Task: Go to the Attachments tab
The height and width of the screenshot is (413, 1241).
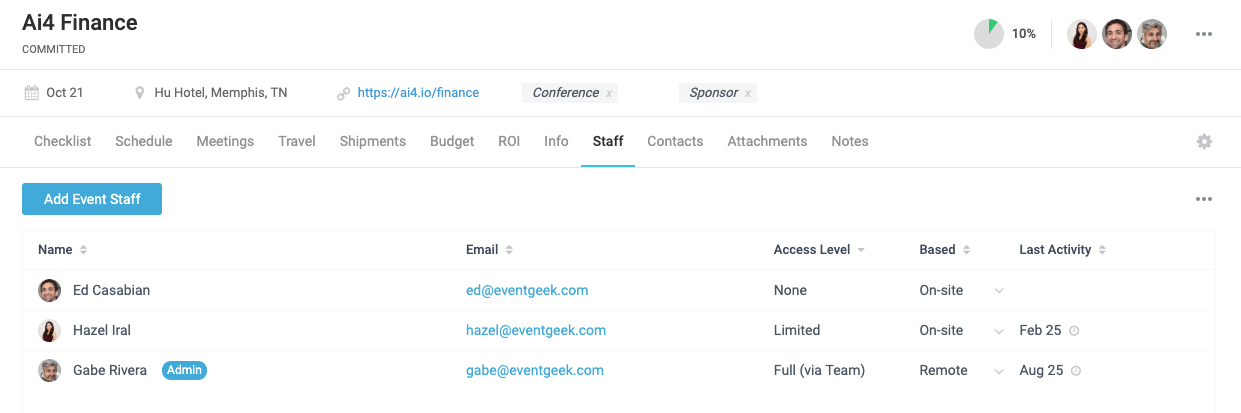Action: (x=767, y=142)
